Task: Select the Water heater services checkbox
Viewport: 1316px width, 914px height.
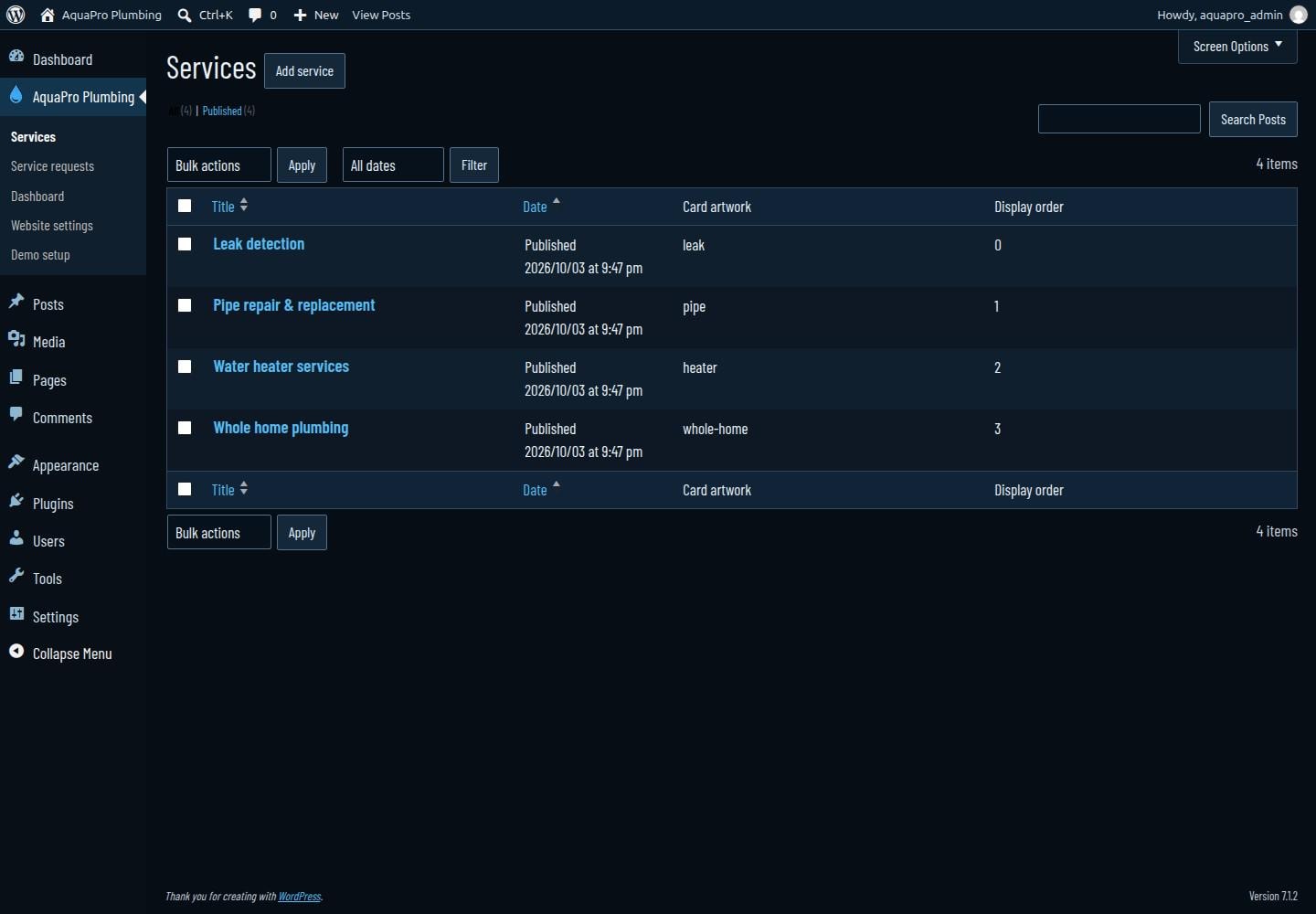Action: click(x=185, y=367)
